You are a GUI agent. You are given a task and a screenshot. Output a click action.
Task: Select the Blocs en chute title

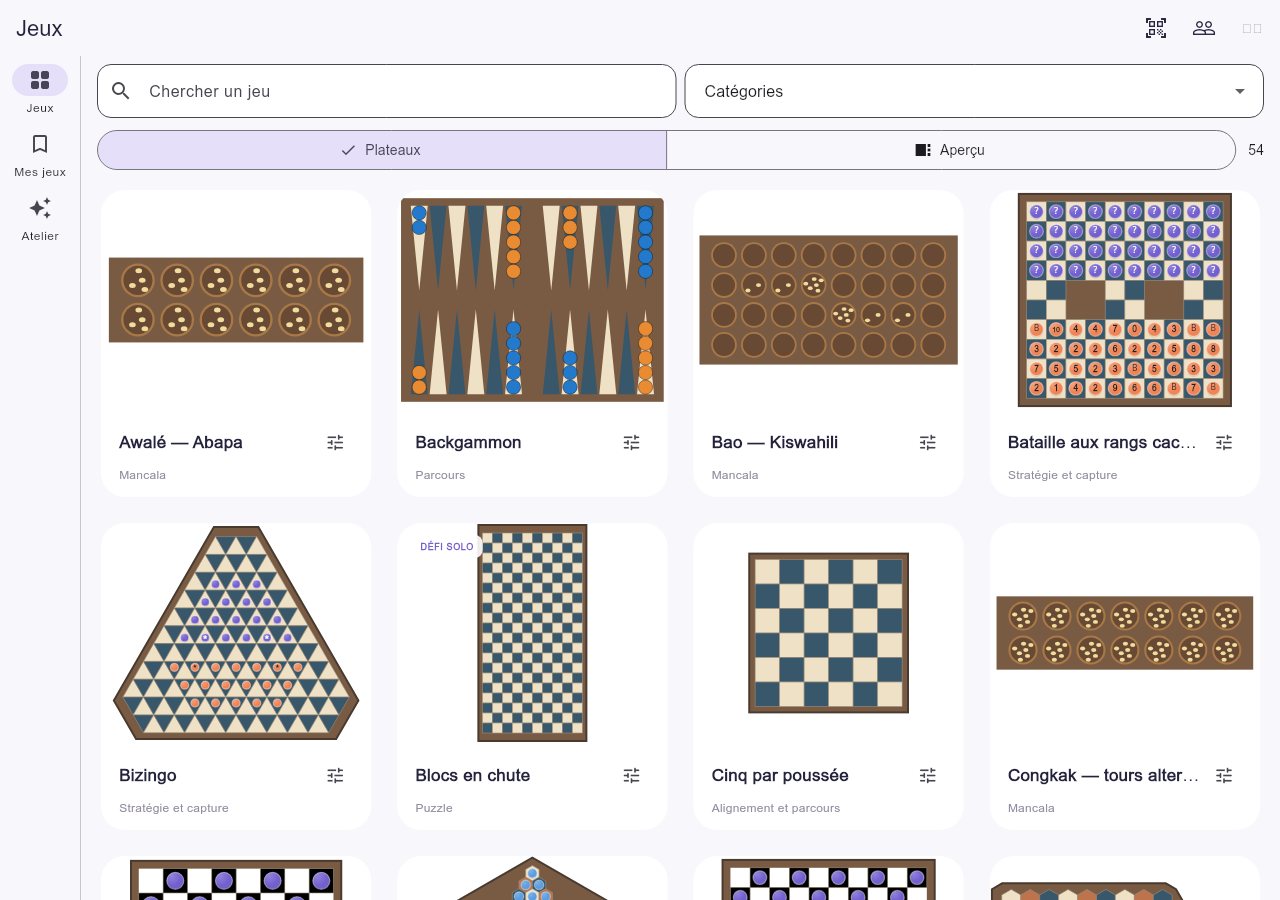point(473,775)
